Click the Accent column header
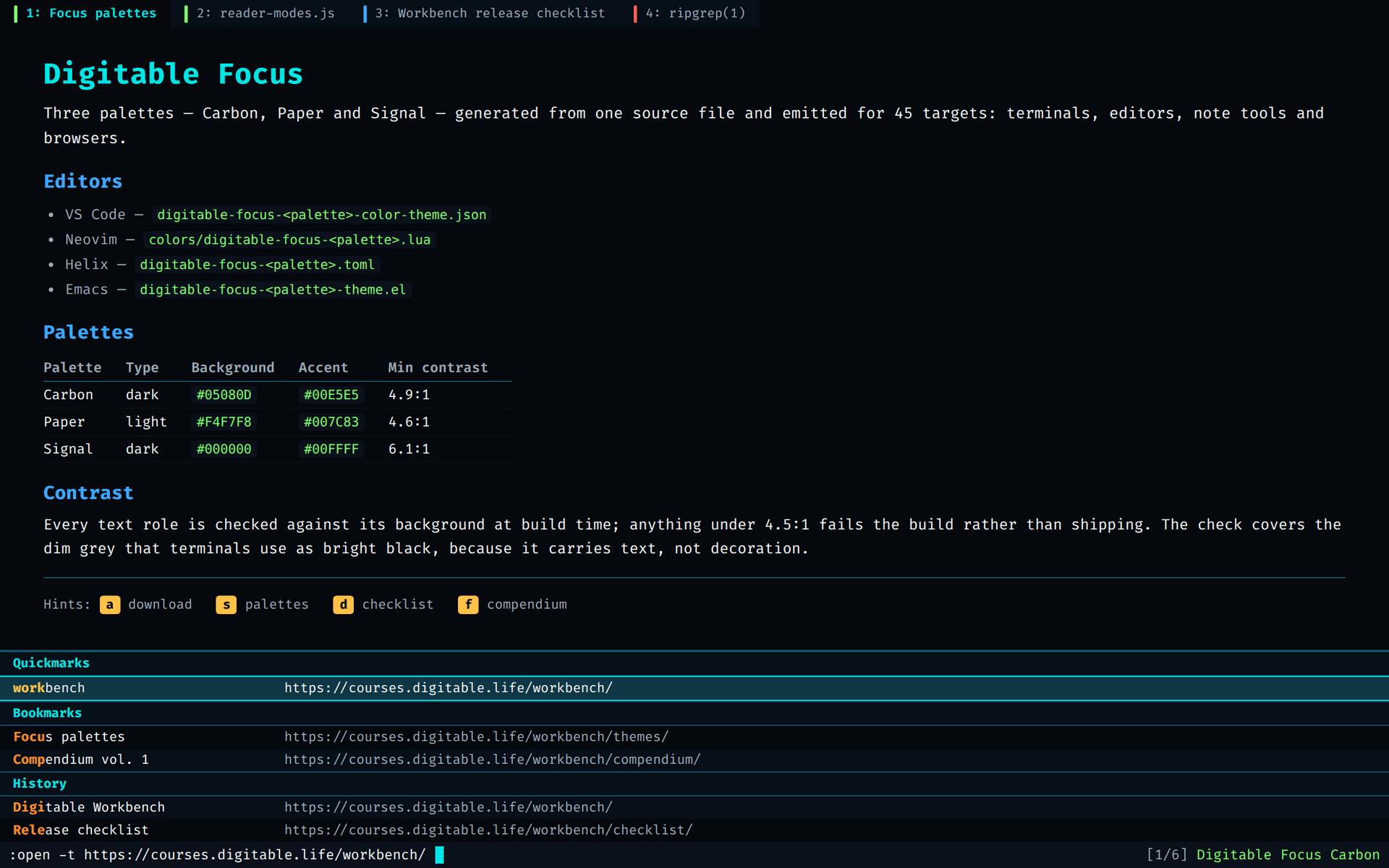 coord(323,368)
